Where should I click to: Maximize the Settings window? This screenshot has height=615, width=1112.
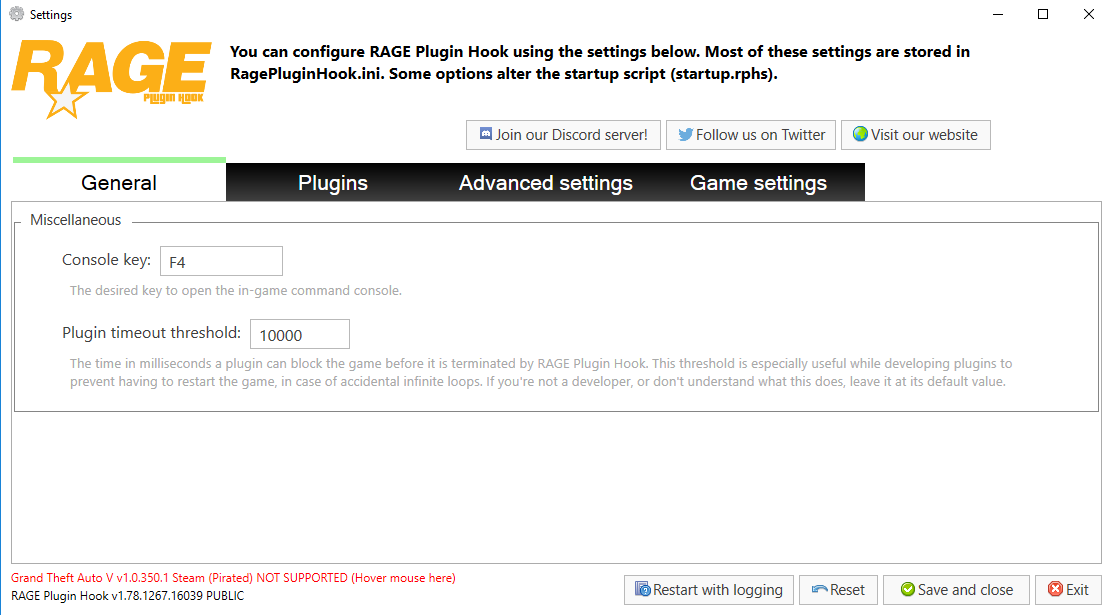pos(1042,14)
